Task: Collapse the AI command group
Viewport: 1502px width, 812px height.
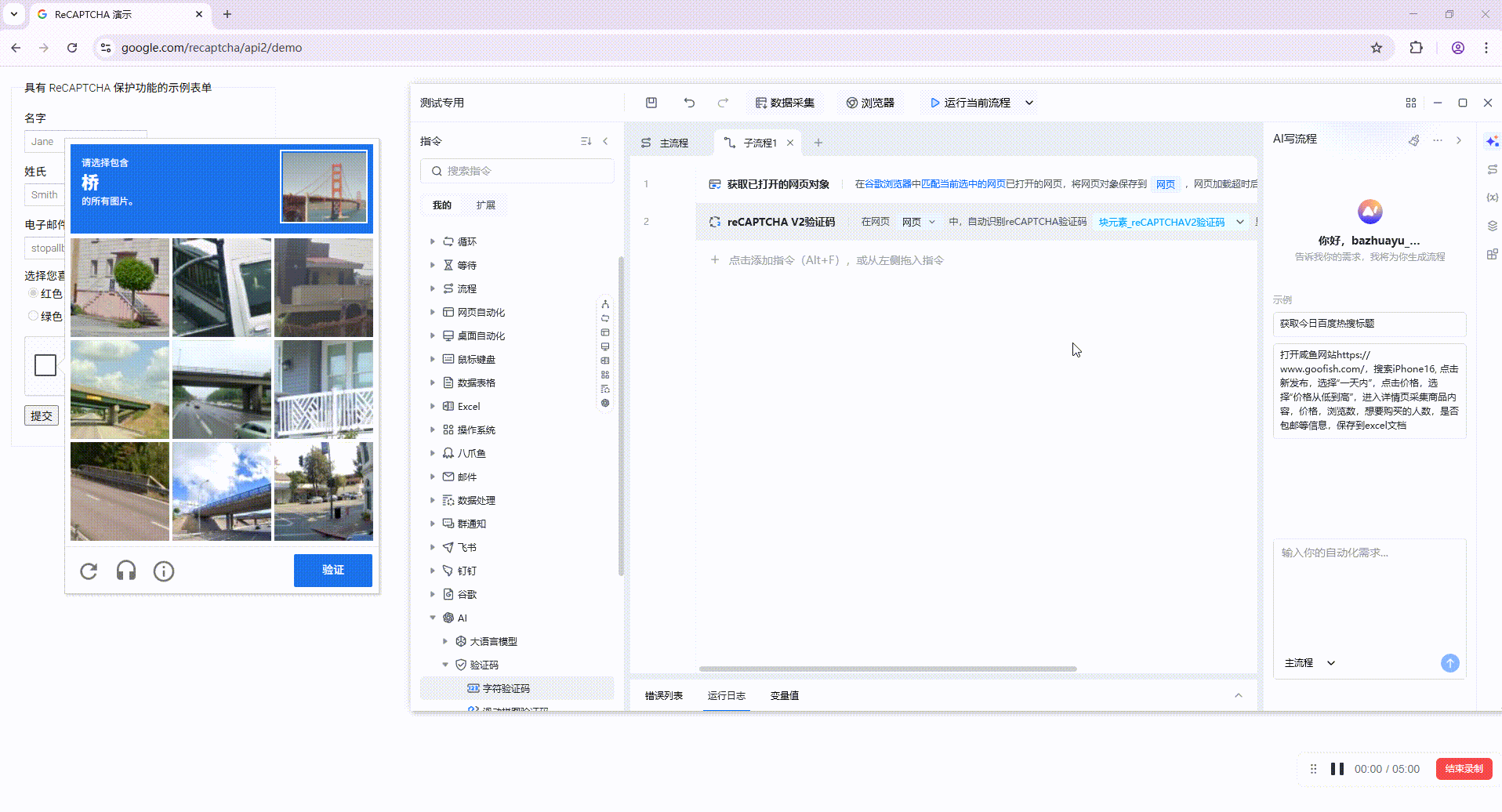Action: coord(433,618)
